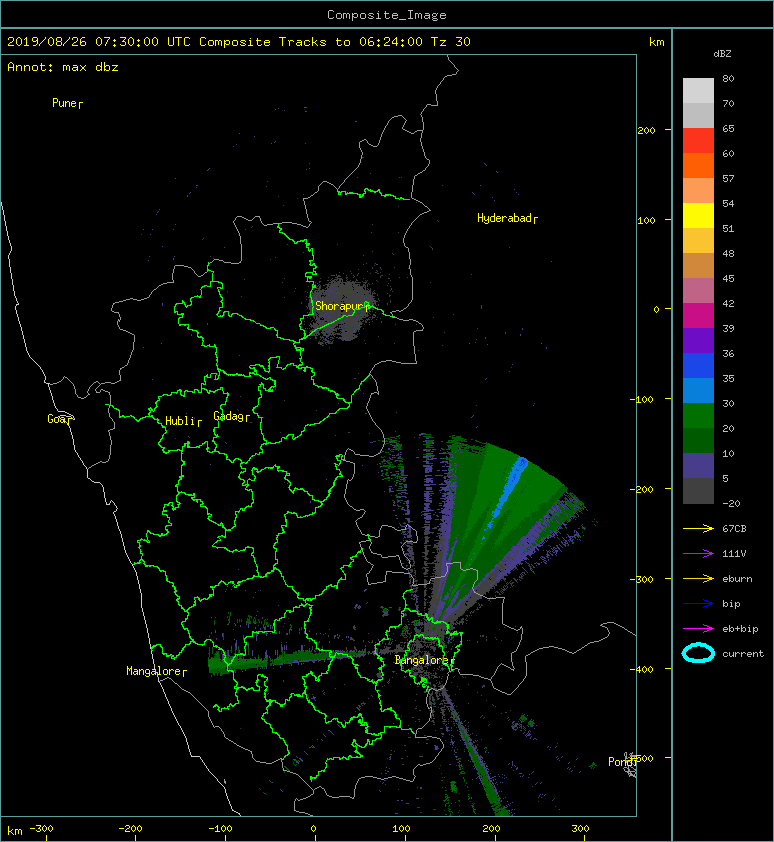774x842 pixels.
Task: Pick the light gray 80 dBZ swatch
Action: coord(698,90)
